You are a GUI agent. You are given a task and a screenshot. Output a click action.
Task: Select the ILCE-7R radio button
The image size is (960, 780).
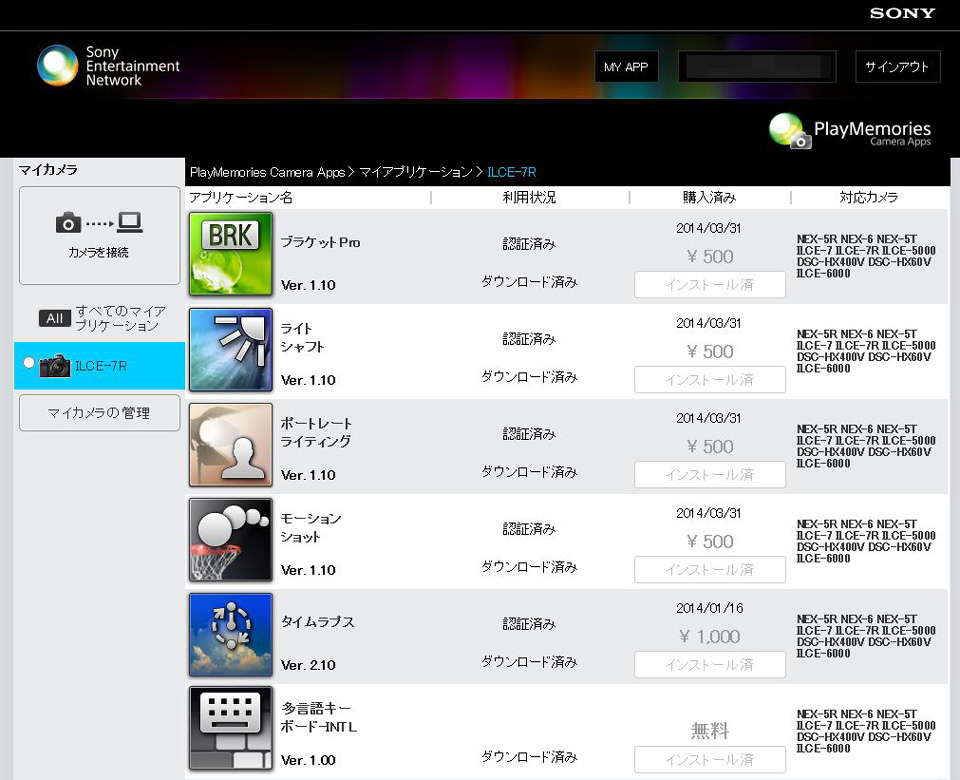[28, 362]
